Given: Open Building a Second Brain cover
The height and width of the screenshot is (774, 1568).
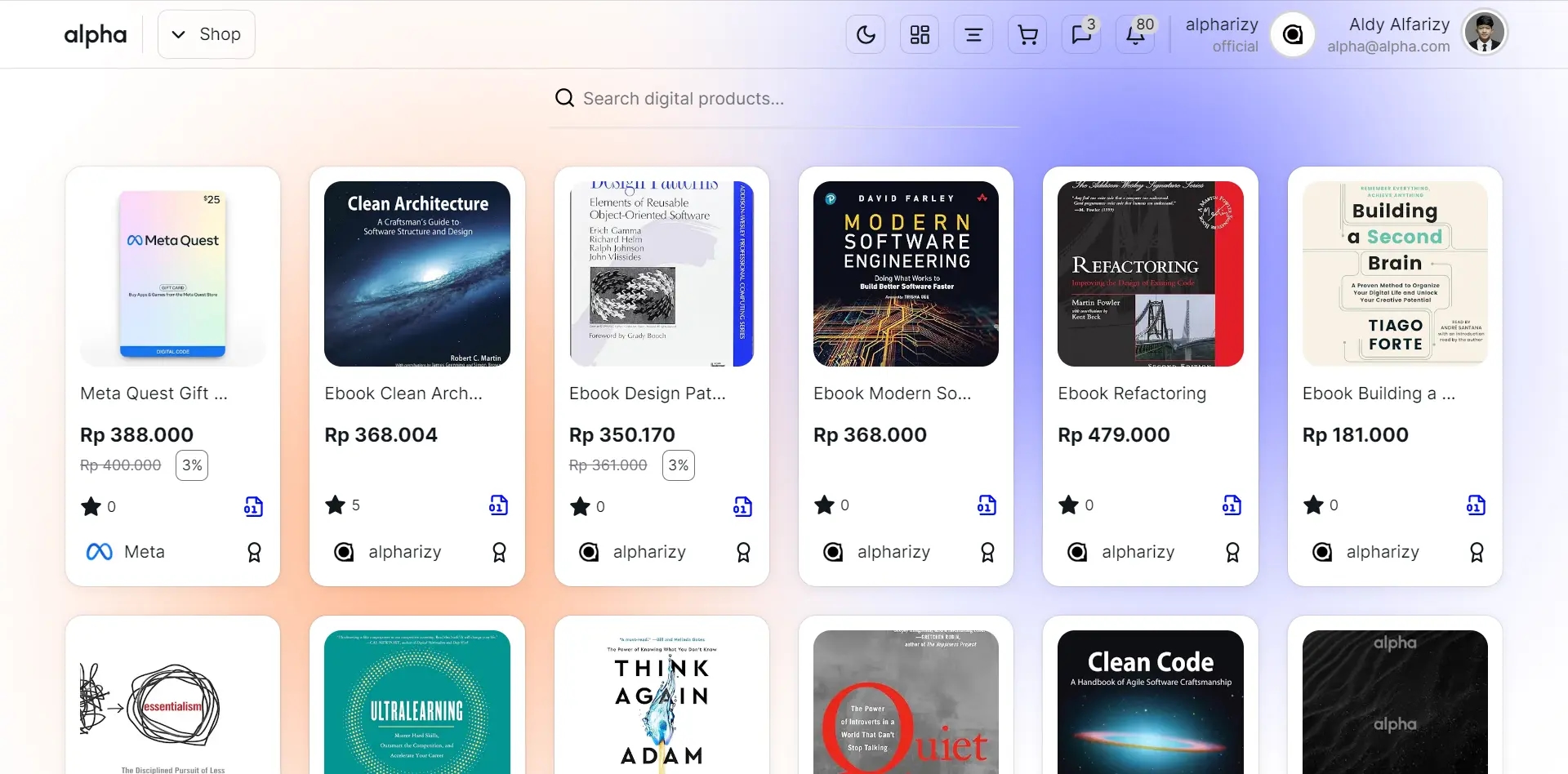Looking at the screenshot, I should 1395,274.
